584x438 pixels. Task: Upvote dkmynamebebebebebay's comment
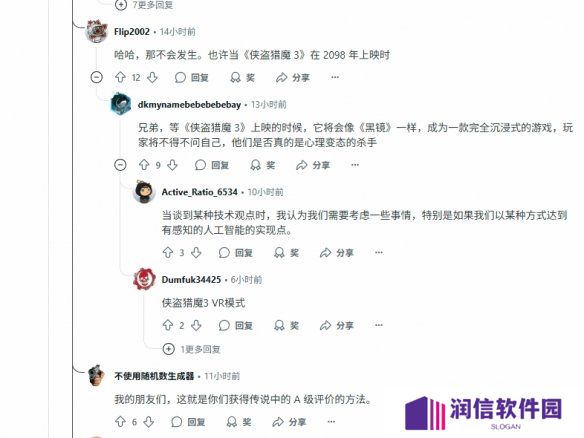click(x=144, y=165)
